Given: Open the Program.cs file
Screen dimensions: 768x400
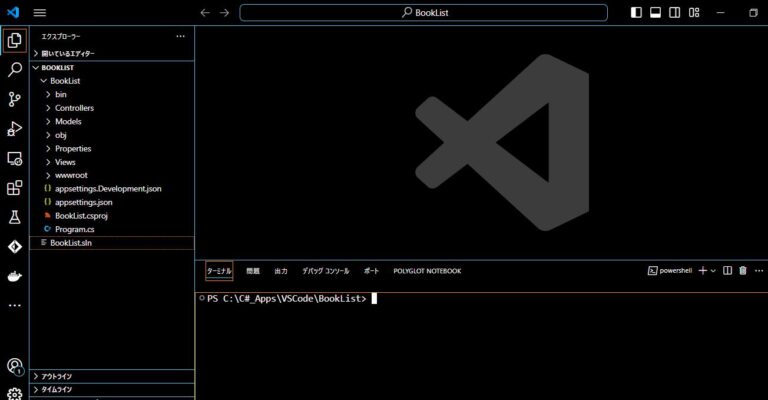Looking at the screenshot, I should tap(75, 229).
